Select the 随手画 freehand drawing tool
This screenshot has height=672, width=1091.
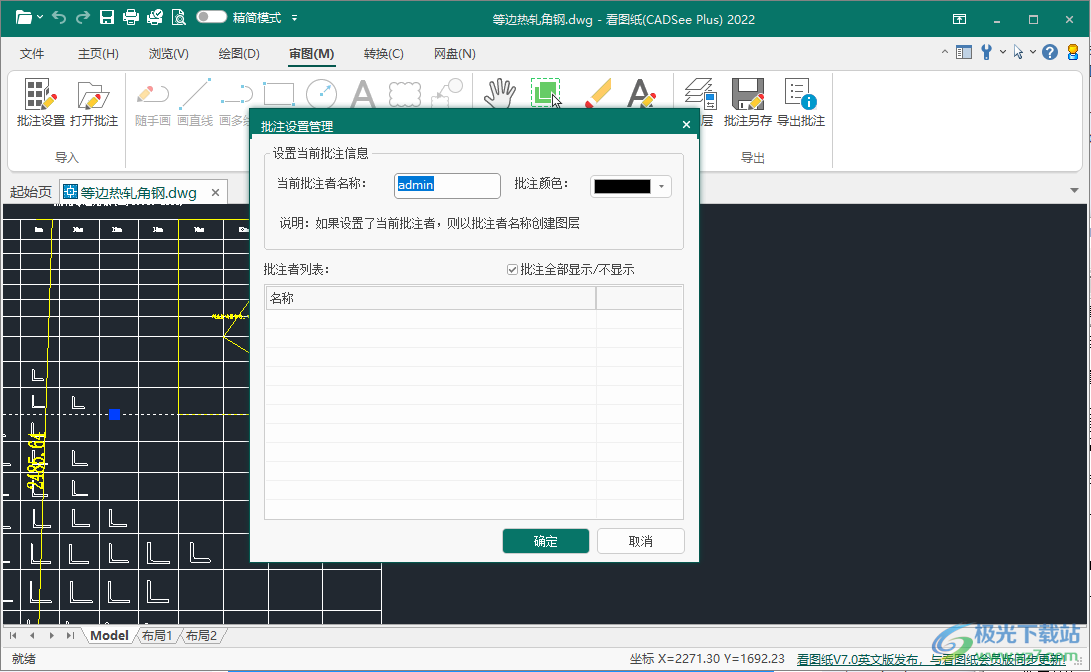click(152, 102)
